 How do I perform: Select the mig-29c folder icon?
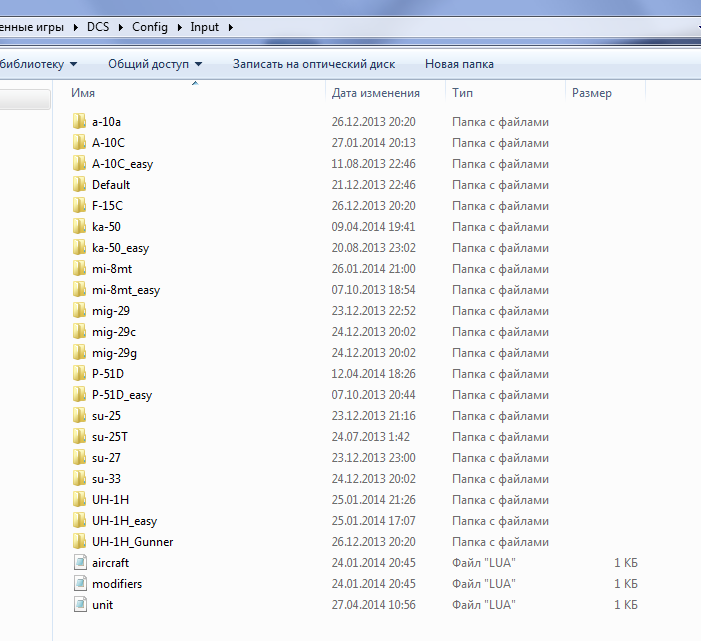(80, 332)
